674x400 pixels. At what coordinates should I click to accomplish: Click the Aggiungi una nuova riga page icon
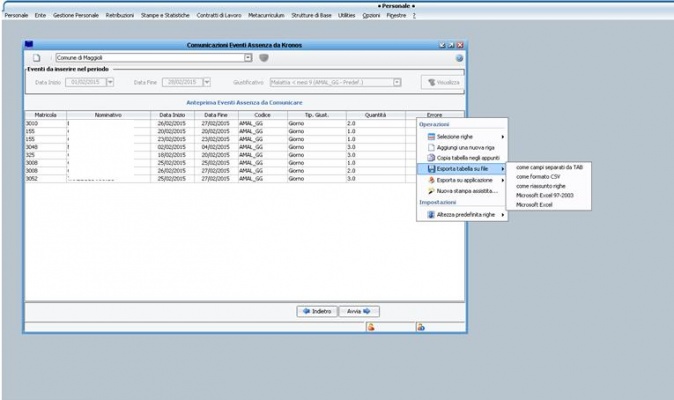[431, 147]
